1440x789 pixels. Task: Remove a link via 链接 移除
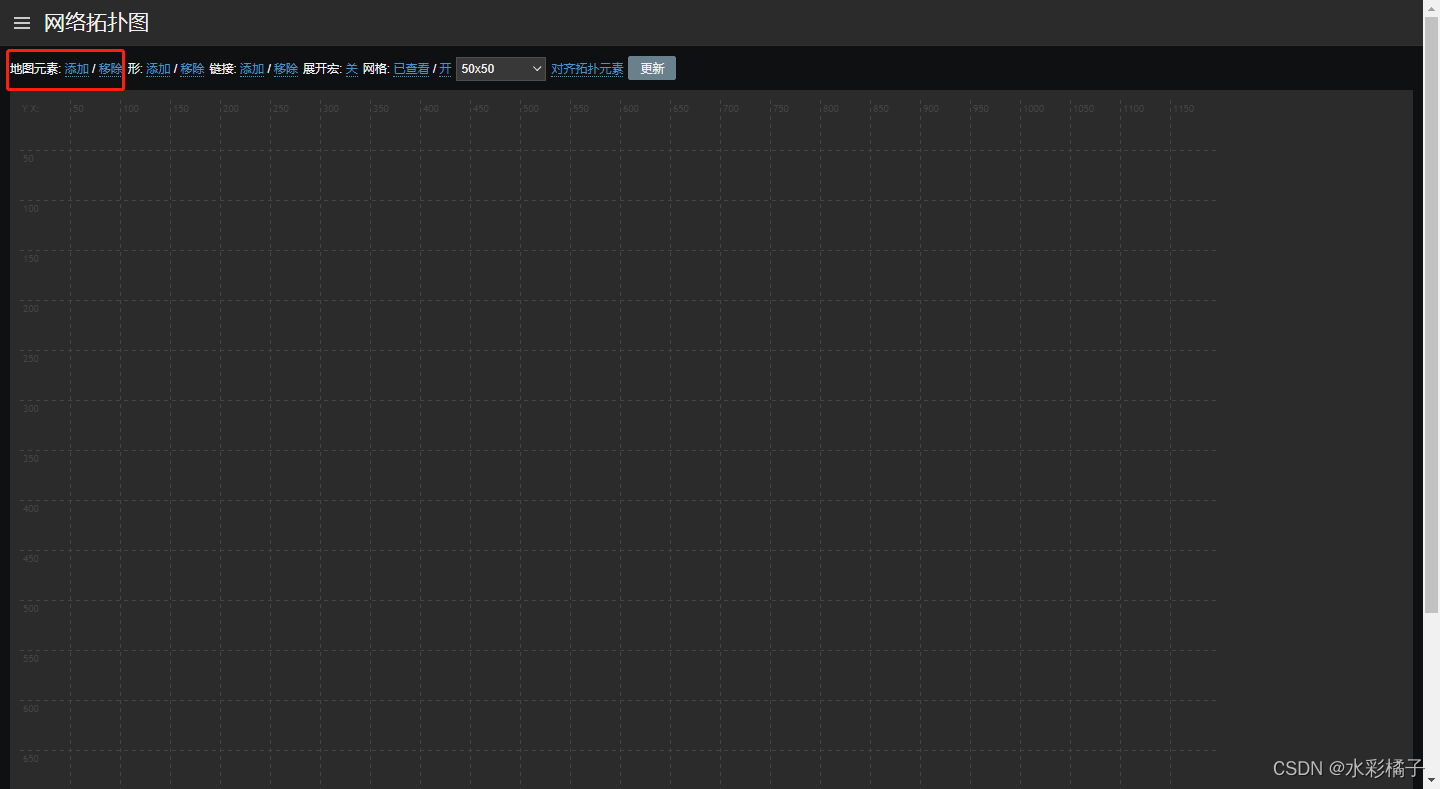(286, 69)
